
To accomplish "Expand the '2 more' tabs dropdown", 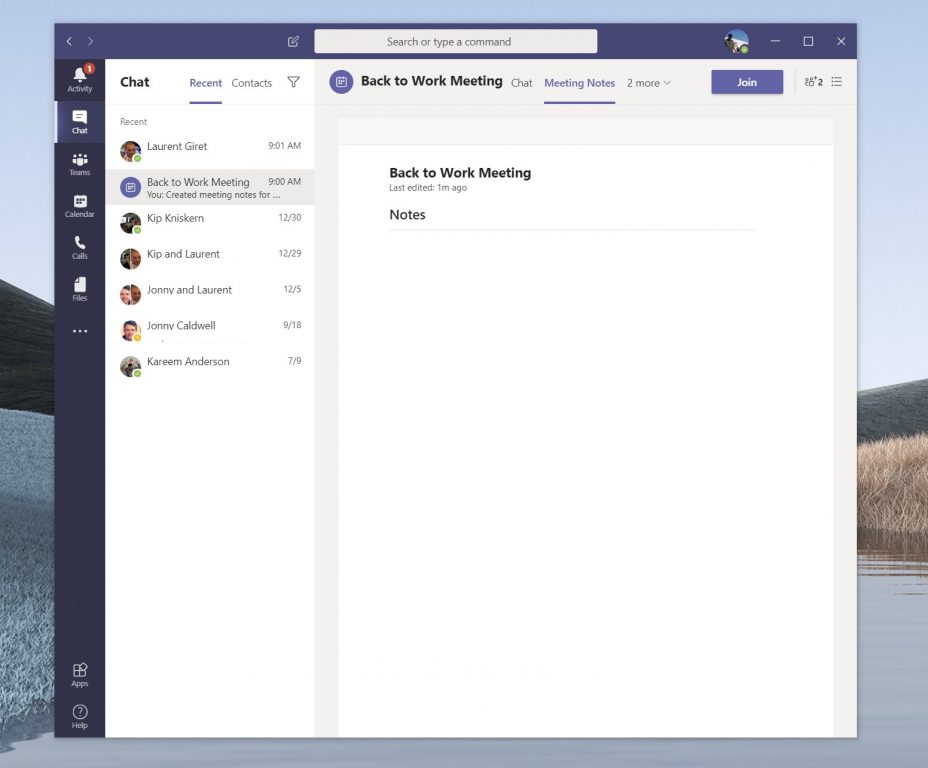I will click(x=649, y=83).
